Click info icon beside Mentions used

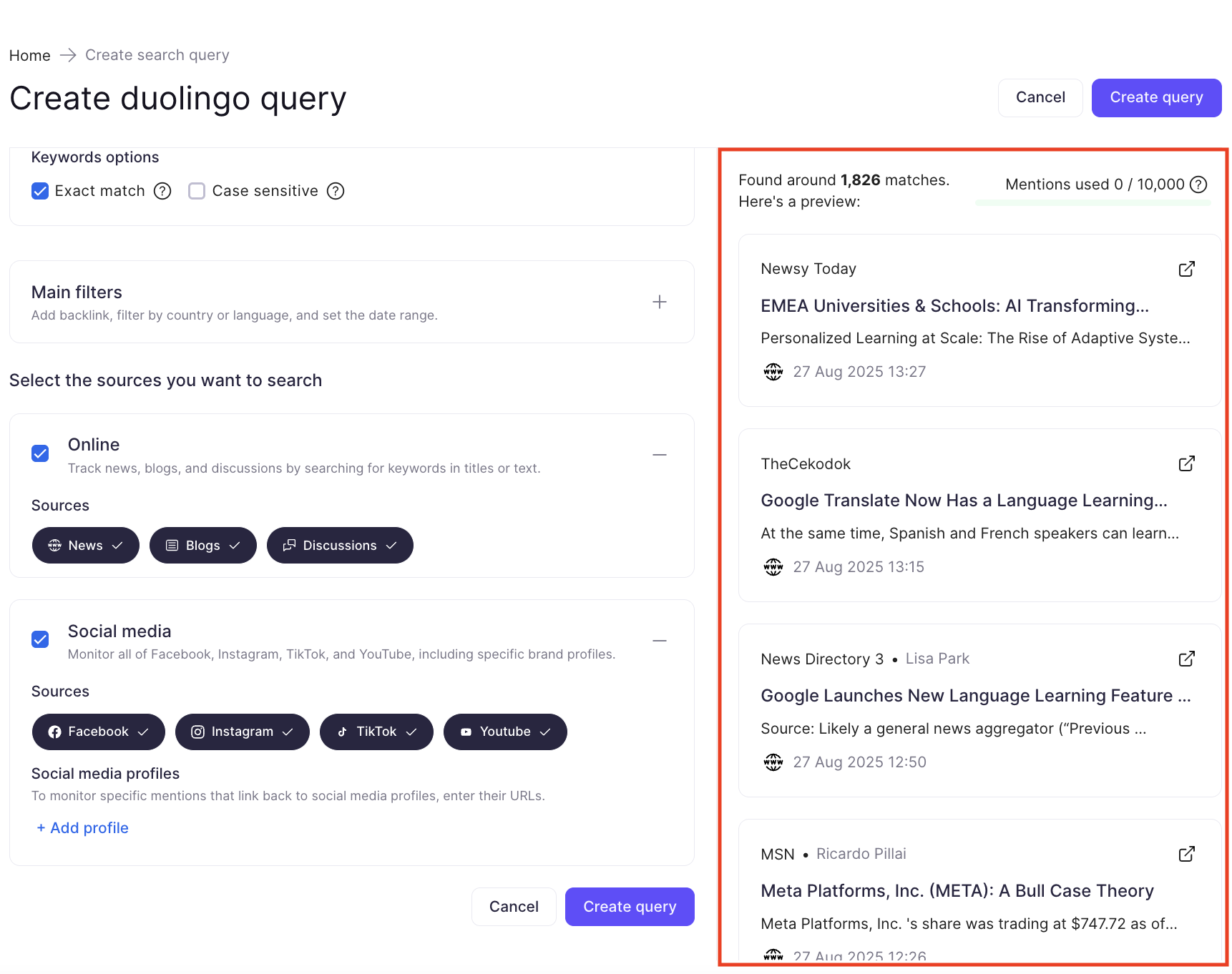(1198, 185)
